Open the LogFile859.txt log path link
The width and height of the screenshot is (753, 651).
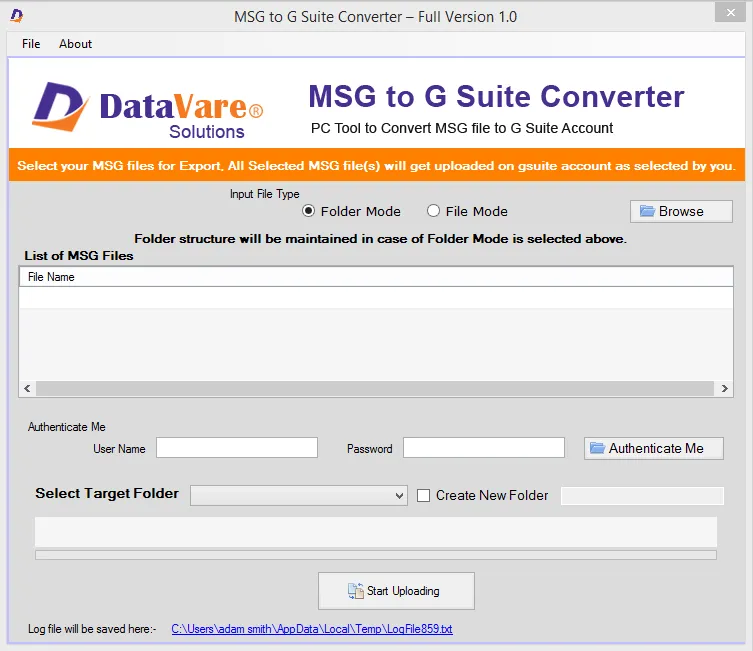pos(312,629)
